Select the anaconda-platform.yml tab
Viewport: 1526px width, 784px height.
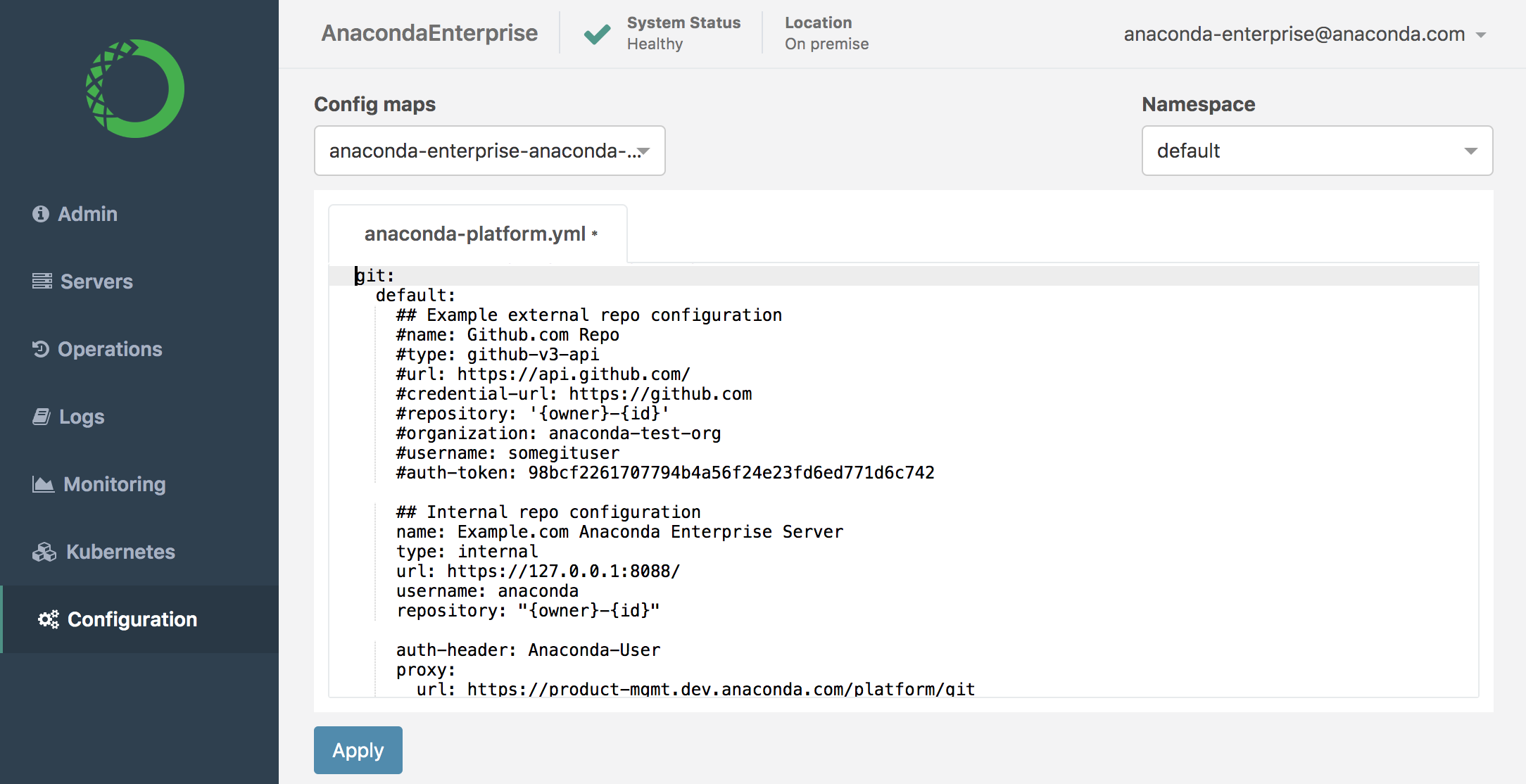[477, 234]
